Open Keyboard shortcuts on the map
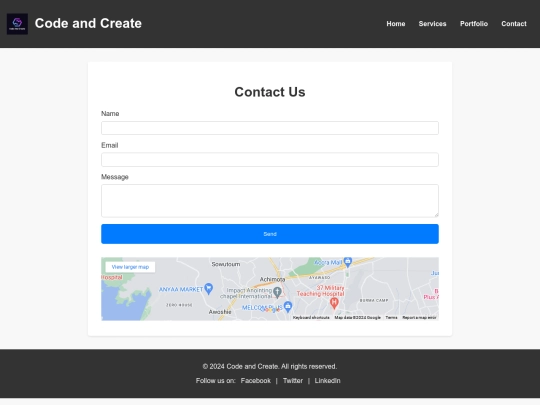 point(311,318)
